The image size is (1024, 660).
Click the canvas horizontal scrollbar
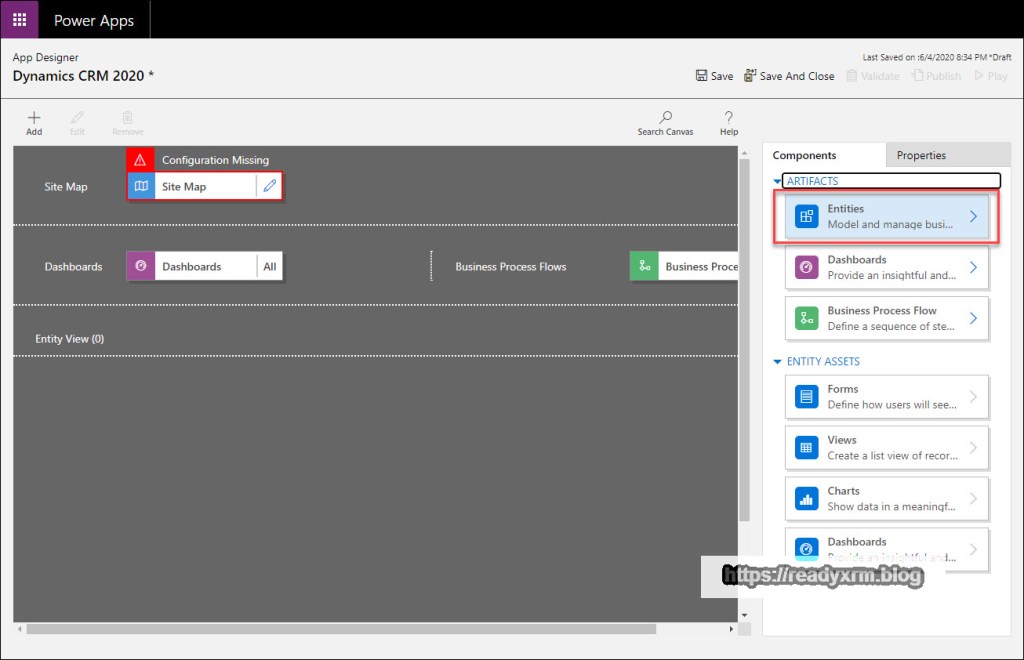click(340, 629)
